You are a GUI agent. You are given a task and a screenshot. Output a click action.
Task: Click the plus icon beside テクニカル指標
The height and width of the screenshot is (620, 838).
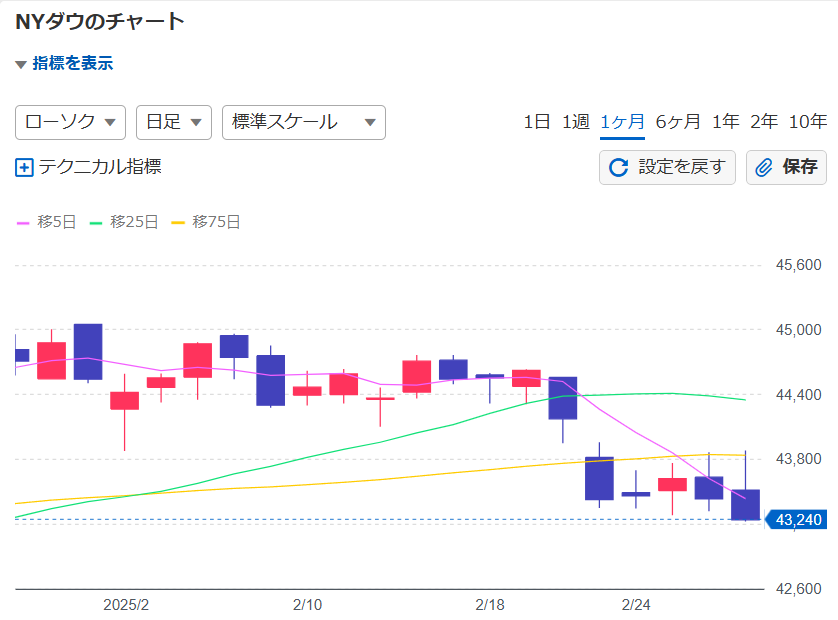pos(24,167)
